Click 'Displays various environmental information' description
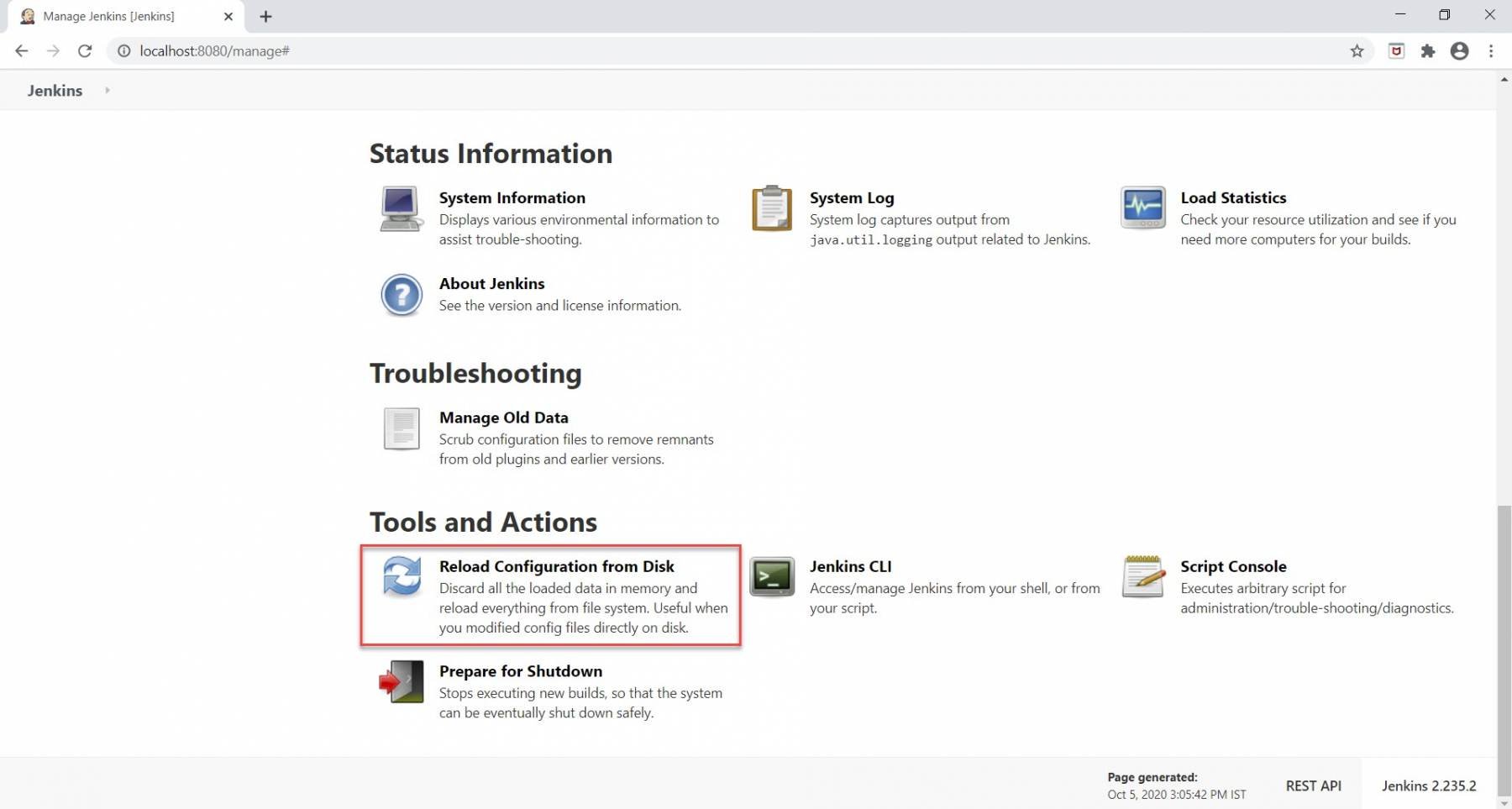The height and width of the screenshot is (809, 1512). click(x=579, y=229)
